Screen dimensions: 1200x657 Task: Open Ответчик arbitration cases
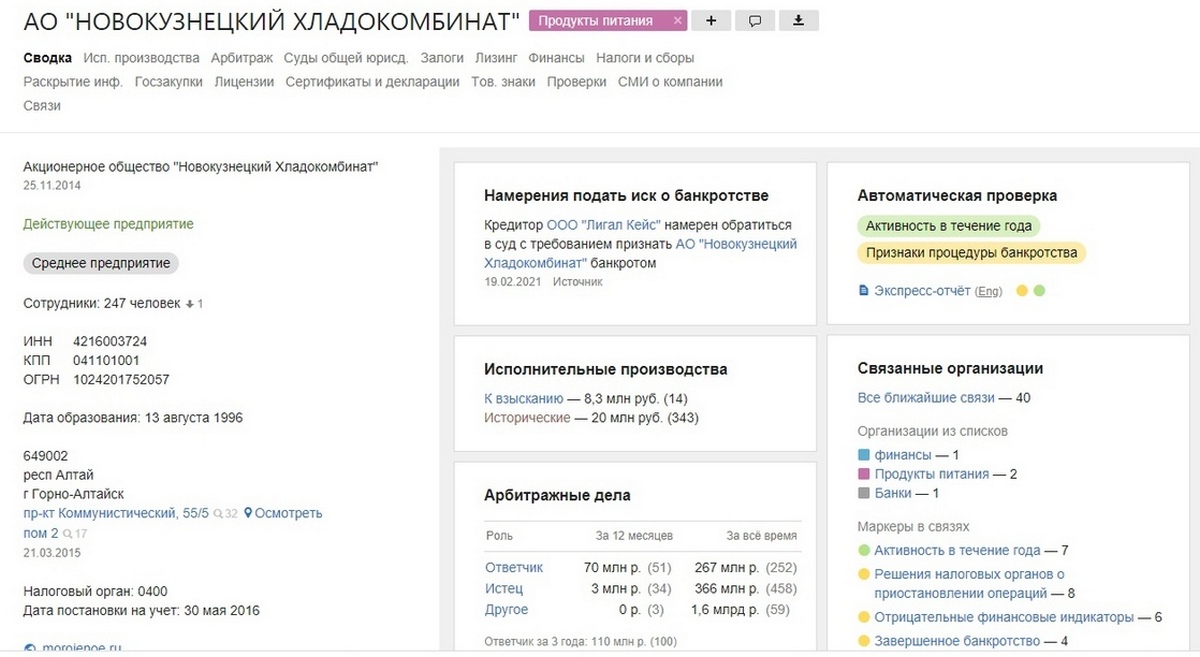[x=514, y=567]
